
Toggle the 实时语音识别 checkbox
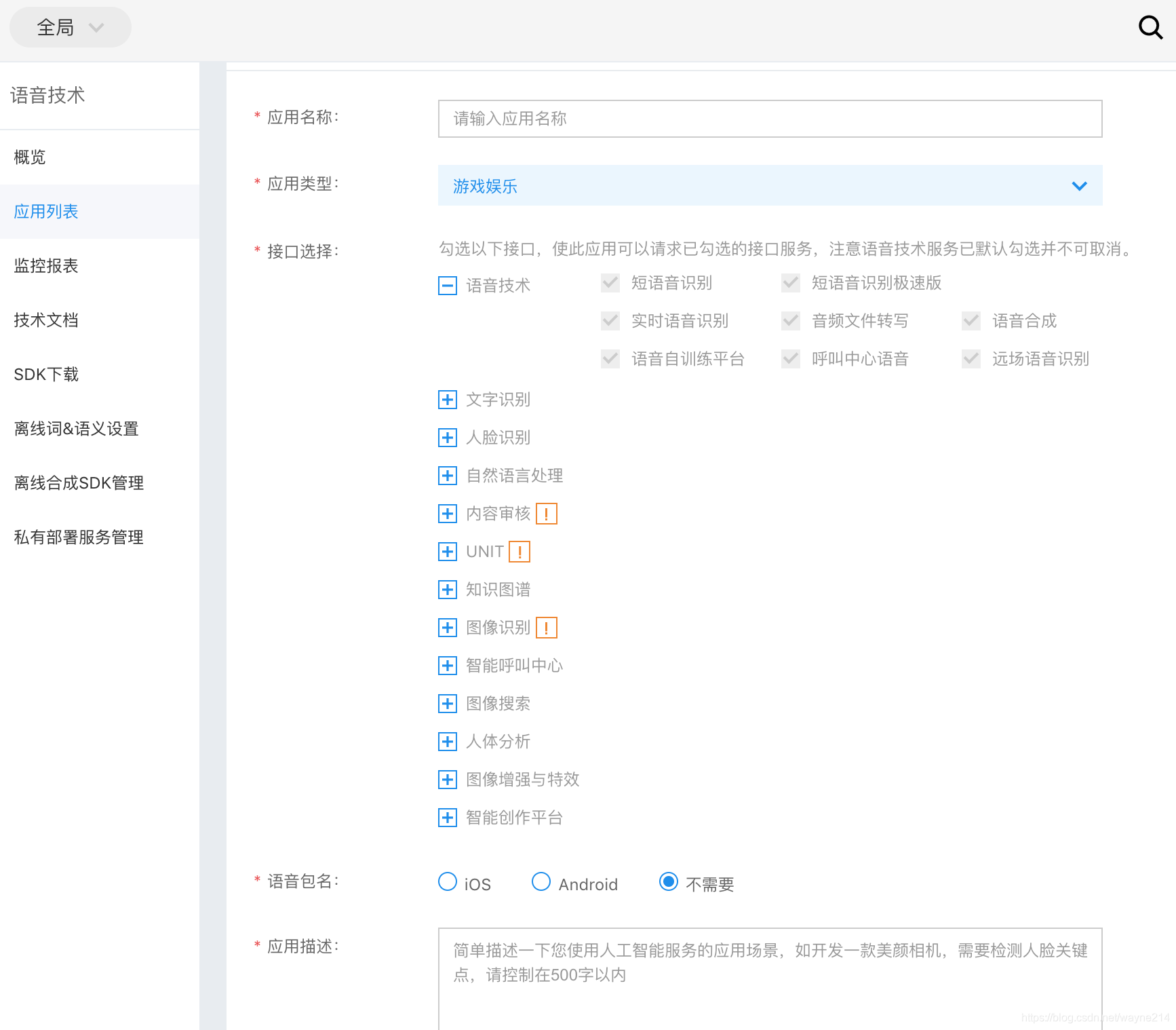[x=610, y=321]
